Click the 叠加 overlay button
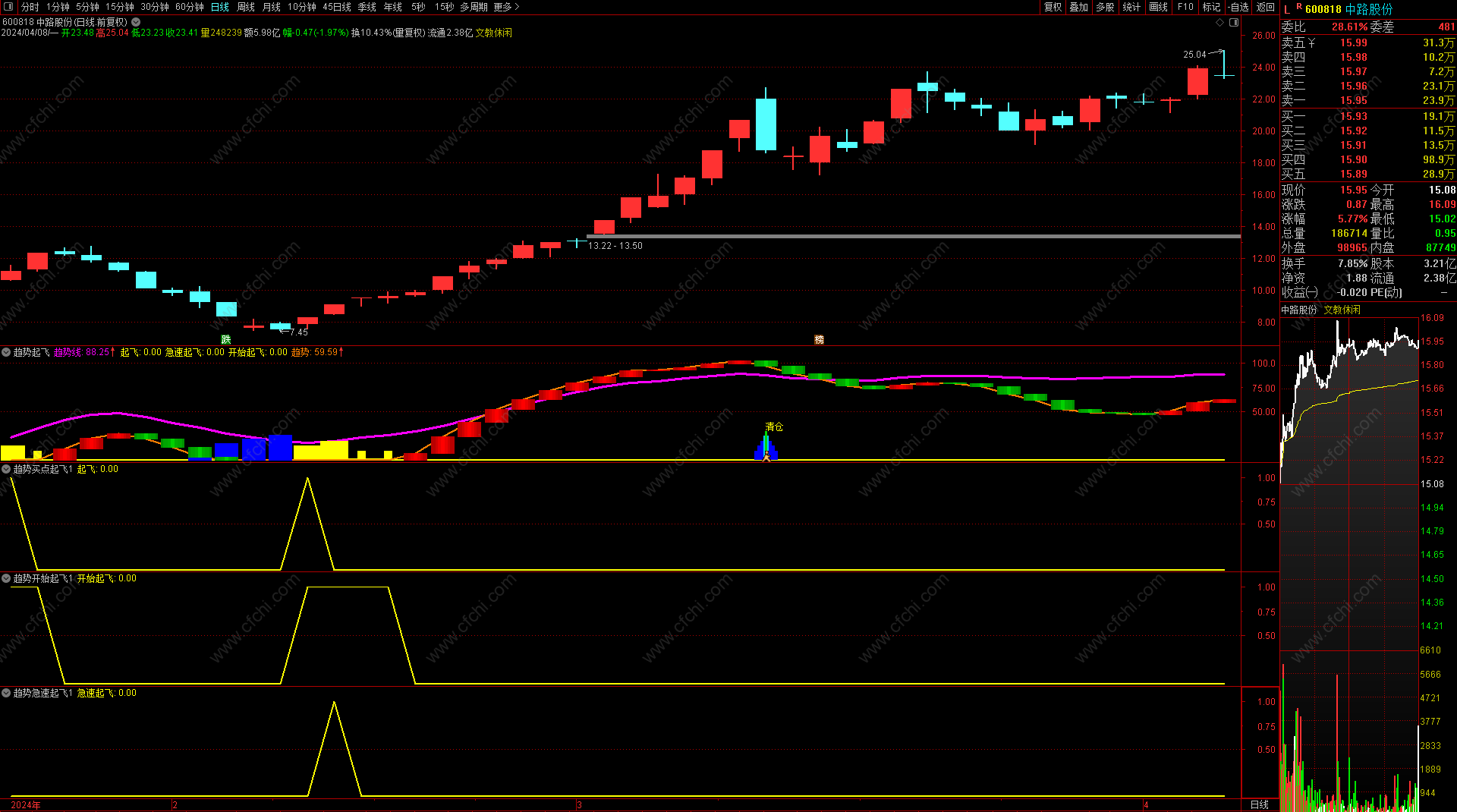Viewport: 1457px width, 812px height. click(x=1079, y=7)
